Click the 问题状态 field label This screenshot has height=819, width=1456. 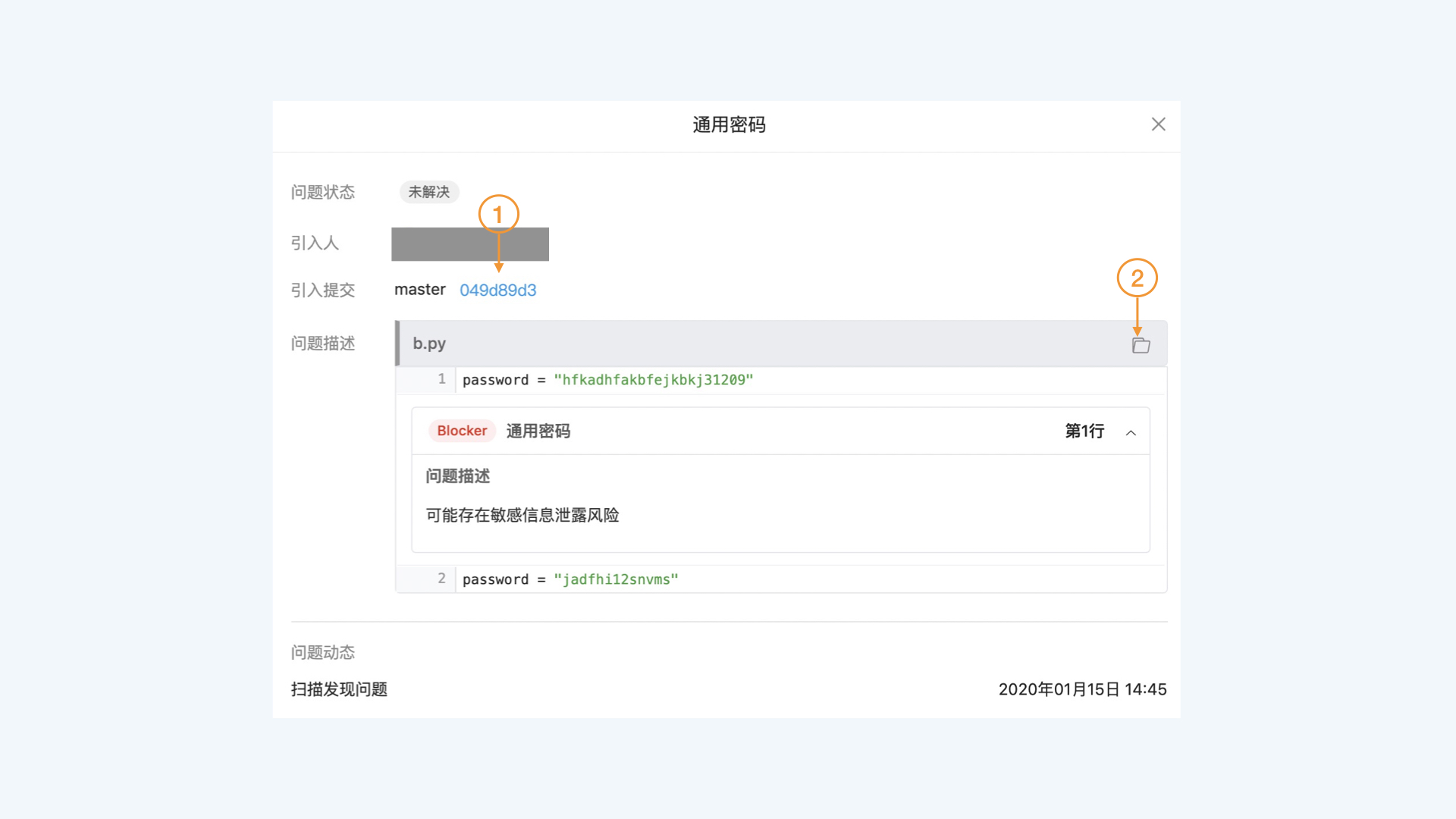pyautogui.click(x=323, y=192)
